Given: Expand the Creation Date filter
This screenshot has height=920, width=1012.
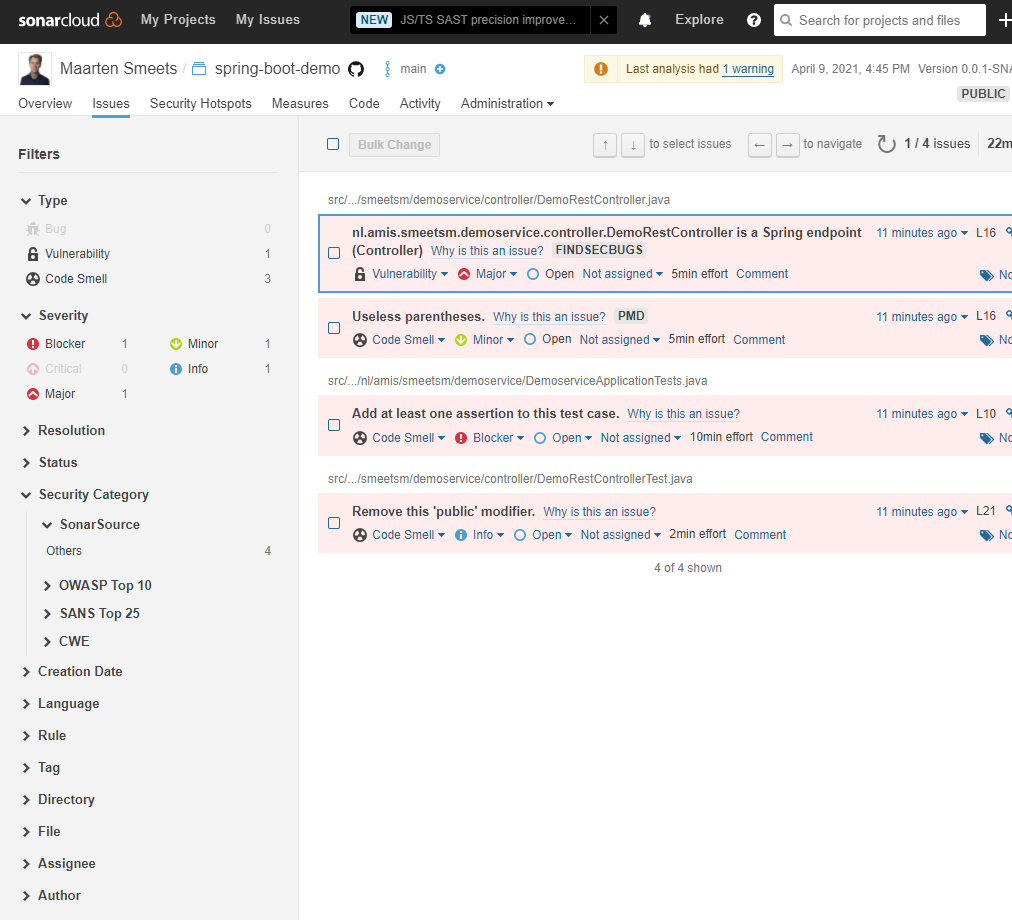Looking at the screenshot, I should [79, 671].
